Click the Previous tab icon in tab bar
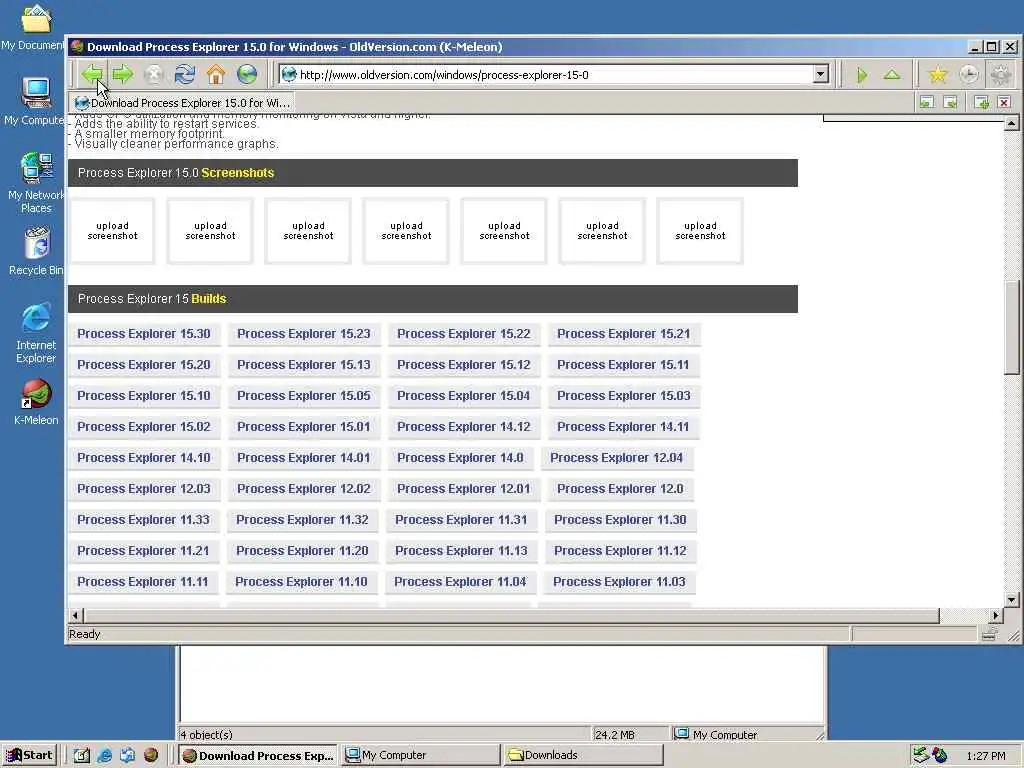This screenshot has height=768, width=1024. pos(927,102)
